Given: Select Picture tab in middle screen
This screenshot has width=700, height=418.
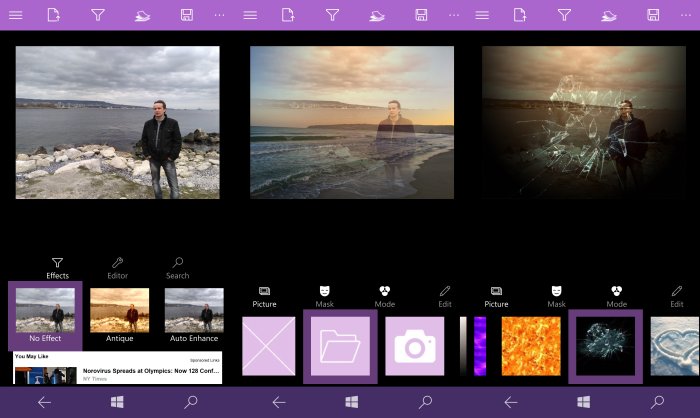Looking at the screenshot, I should [x=264, y=297].
